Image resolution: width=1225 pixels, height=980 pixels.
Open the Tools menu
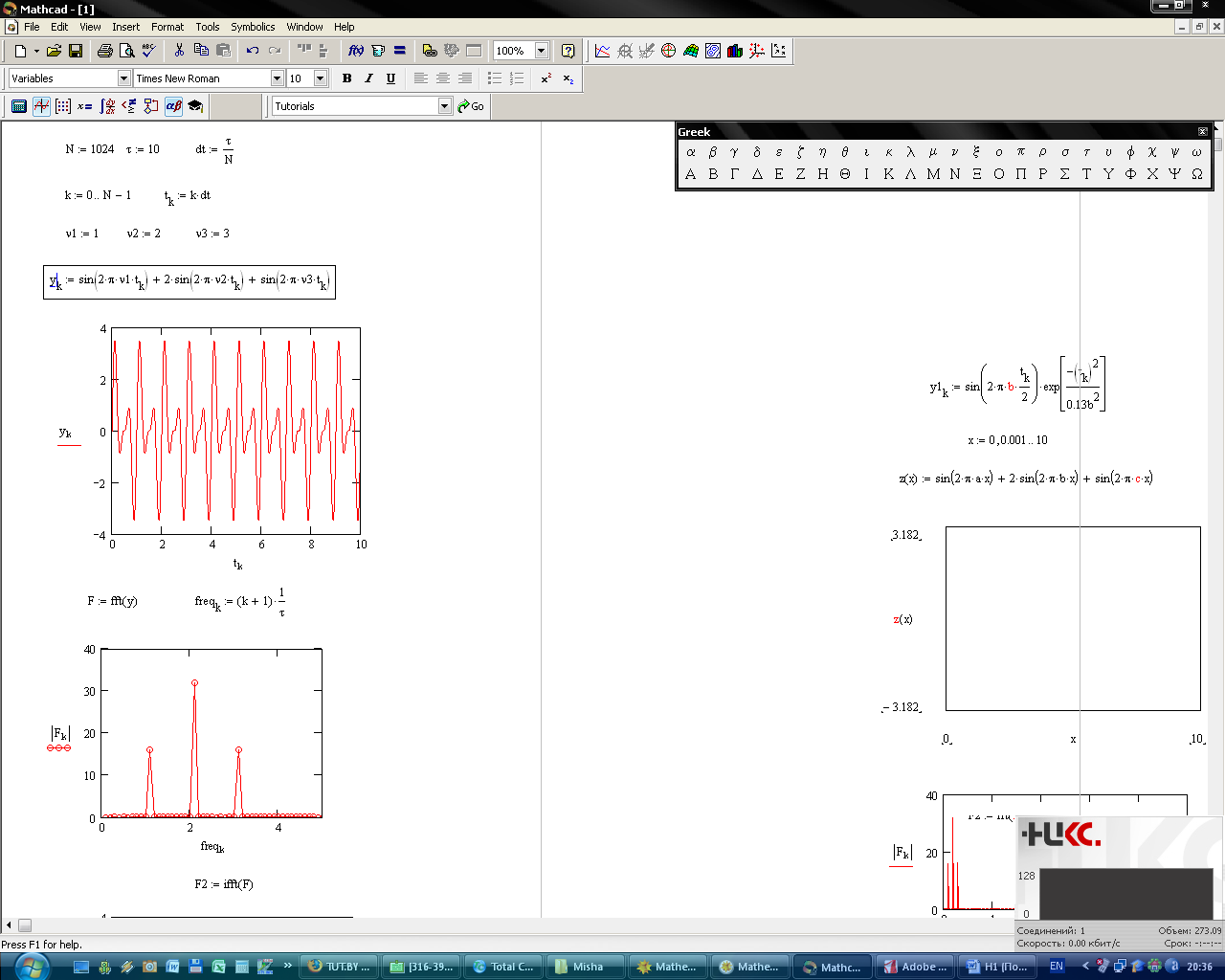coord(208,27)
